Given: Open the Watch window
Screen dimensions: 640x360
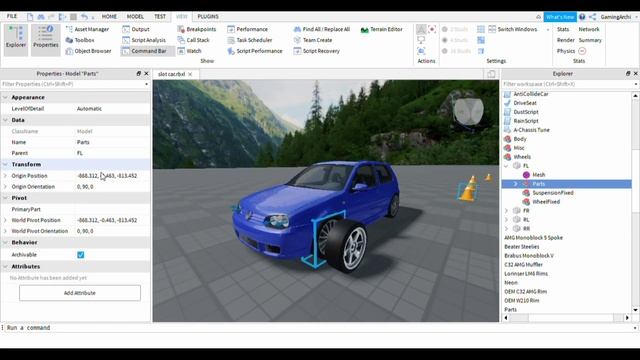Looking at the screenshot, I should (189, 51).
